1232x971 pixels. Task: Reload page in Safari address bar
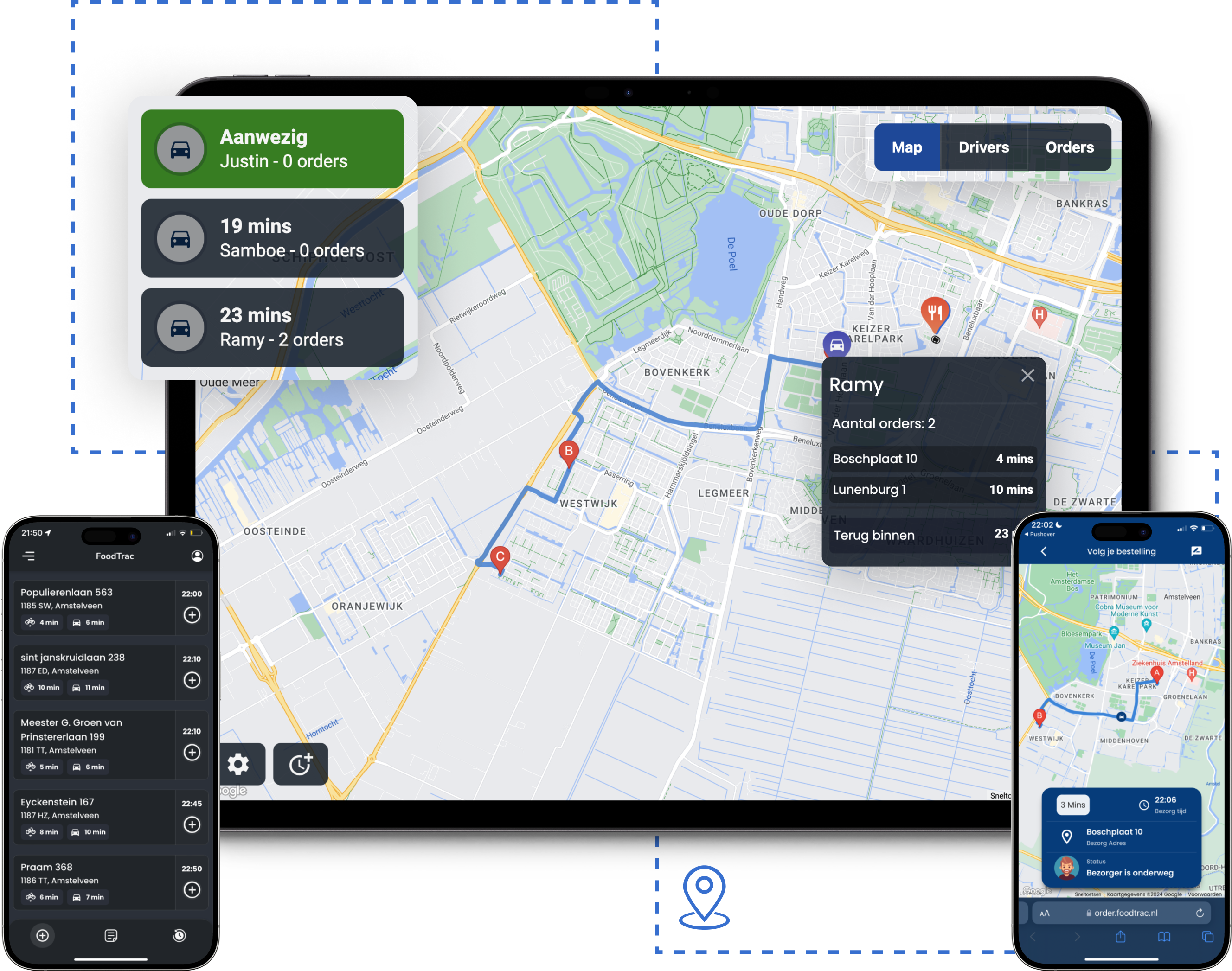[x=1199, y=914]
